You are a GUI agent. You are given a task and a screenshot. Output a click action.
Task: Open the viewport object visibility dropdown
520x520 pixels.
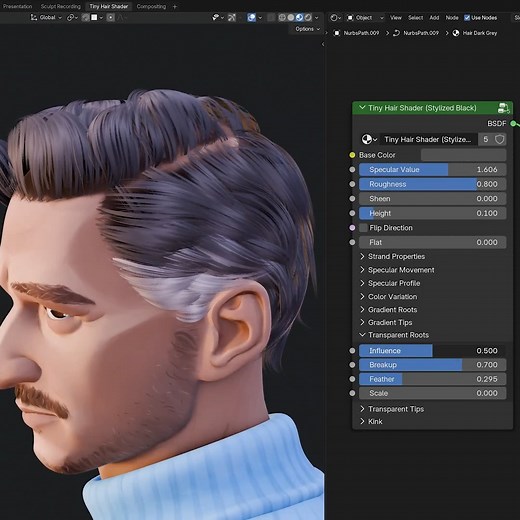pyautogui.click(x=218, y=17)
